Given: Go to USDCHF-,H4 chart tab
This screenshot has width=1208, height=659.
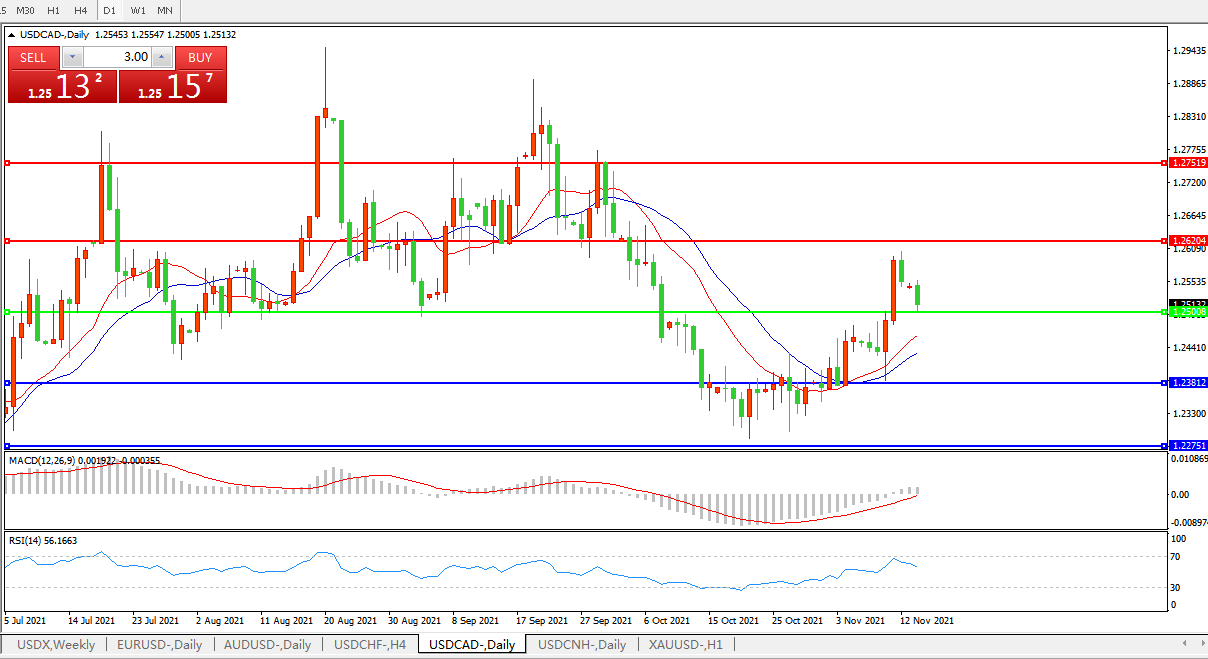Looking at the screenshot, I should point(370,645).
